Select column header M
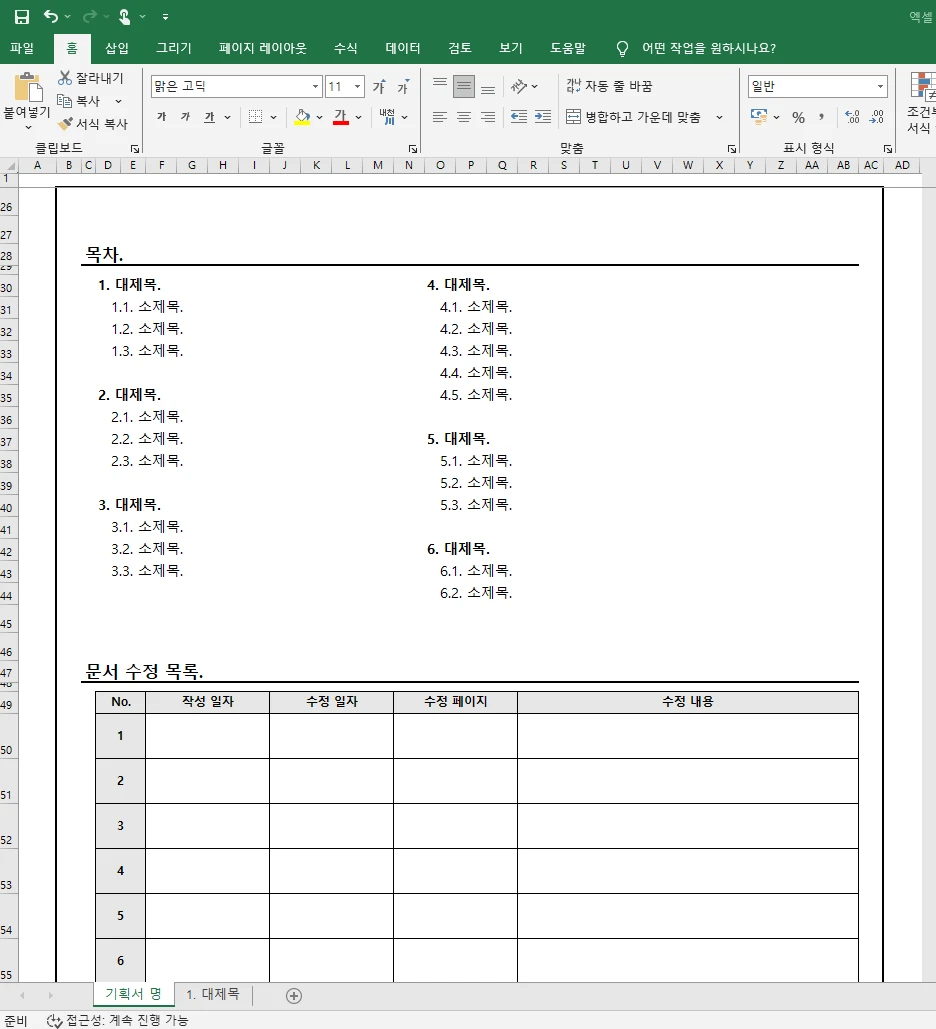The width and height of the screenshot is (936, 1029). 378,165
